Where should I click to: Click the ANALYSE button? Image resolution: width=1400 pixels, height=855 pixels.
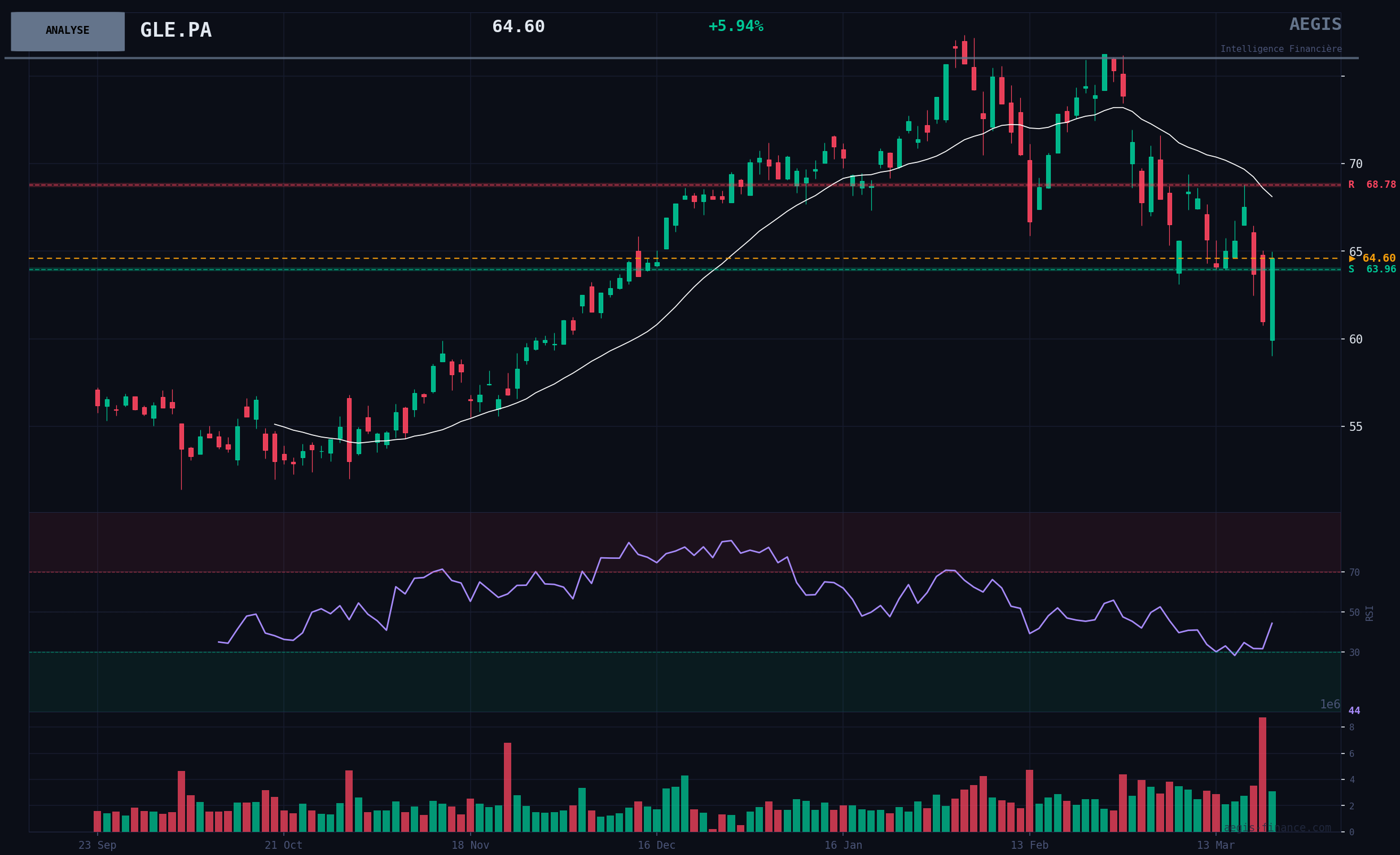tap(68, 31)
